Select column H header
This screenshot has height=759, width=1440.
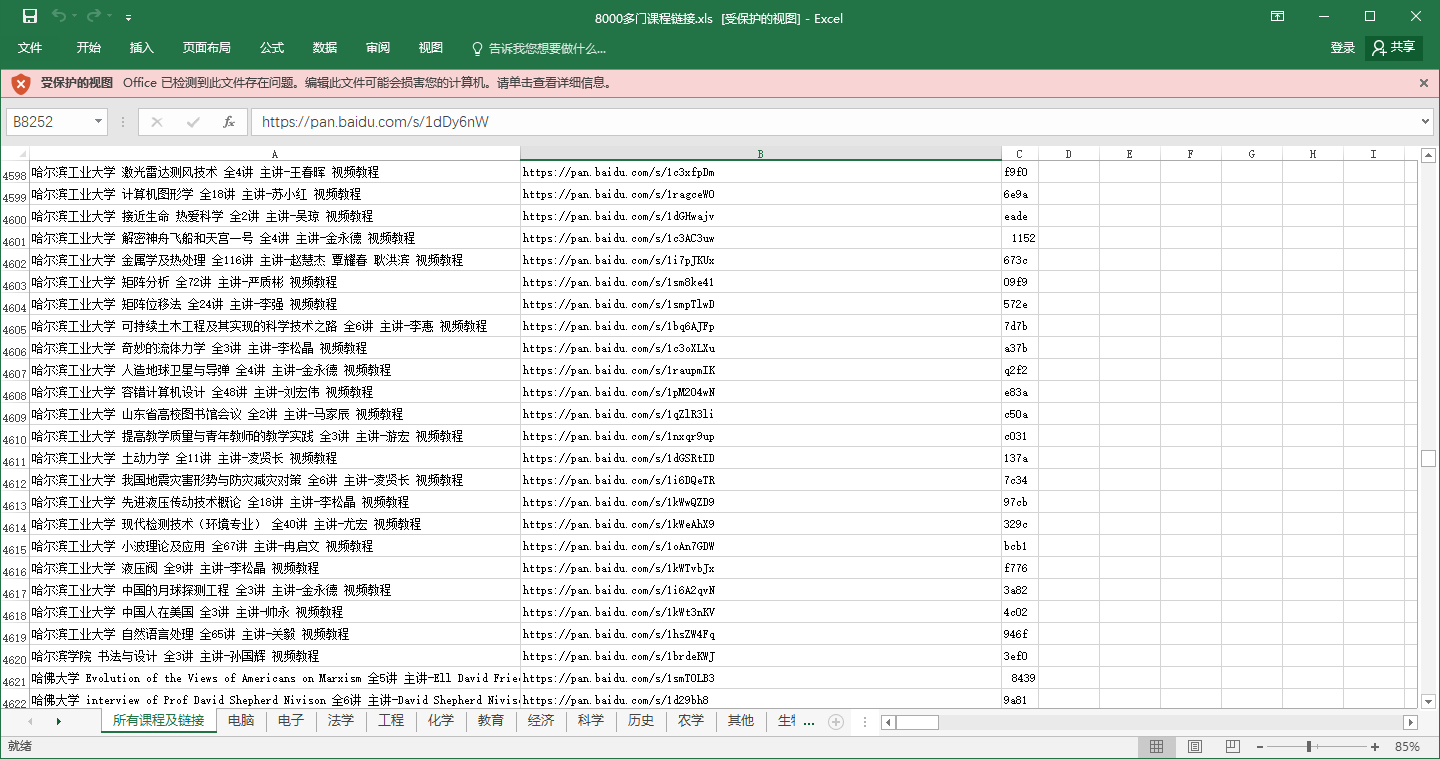pos(1313,154)
